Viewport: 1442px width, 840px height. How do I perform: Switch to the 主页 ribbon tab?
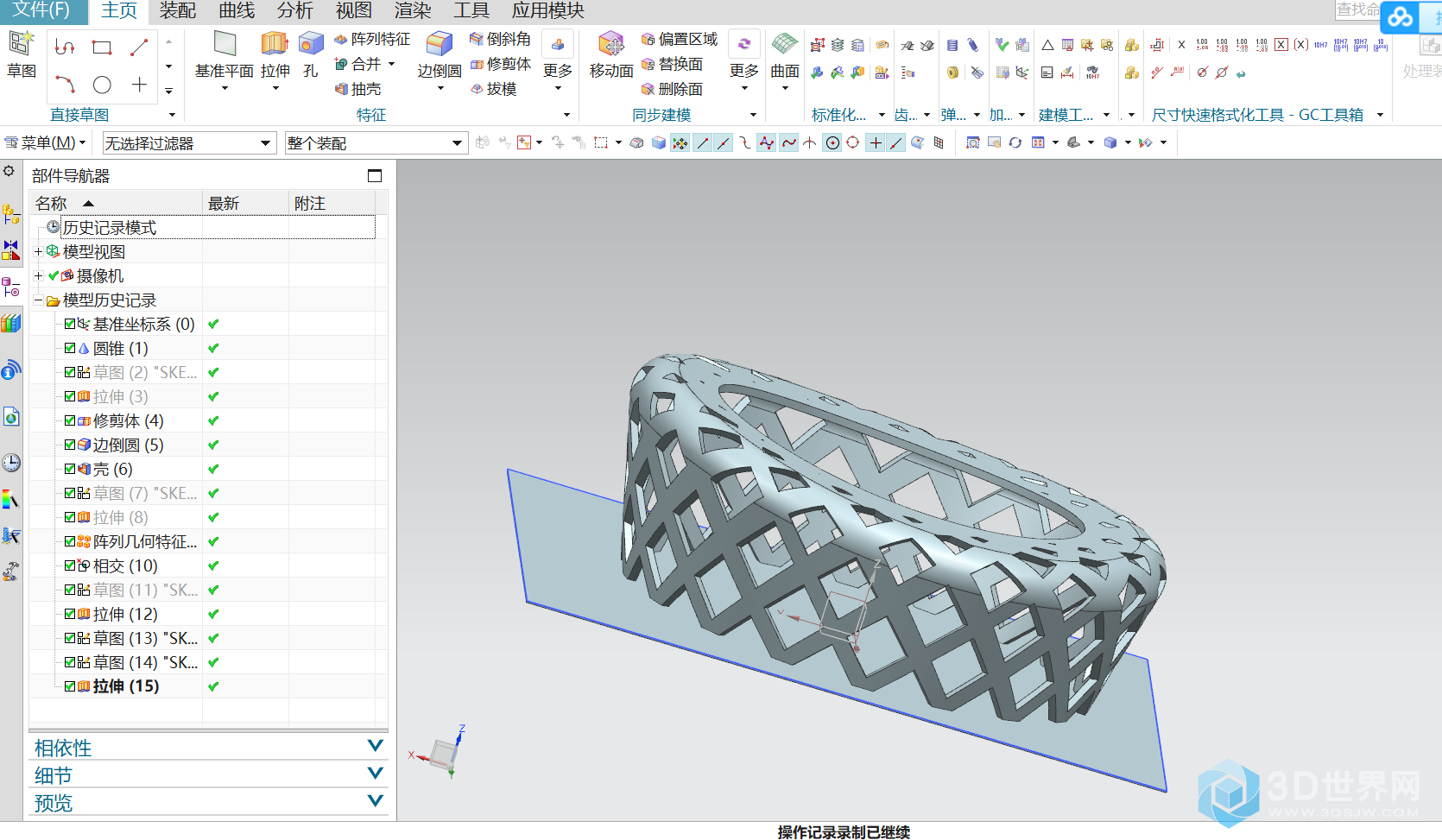pyautogui.click(x=119, y=10)
